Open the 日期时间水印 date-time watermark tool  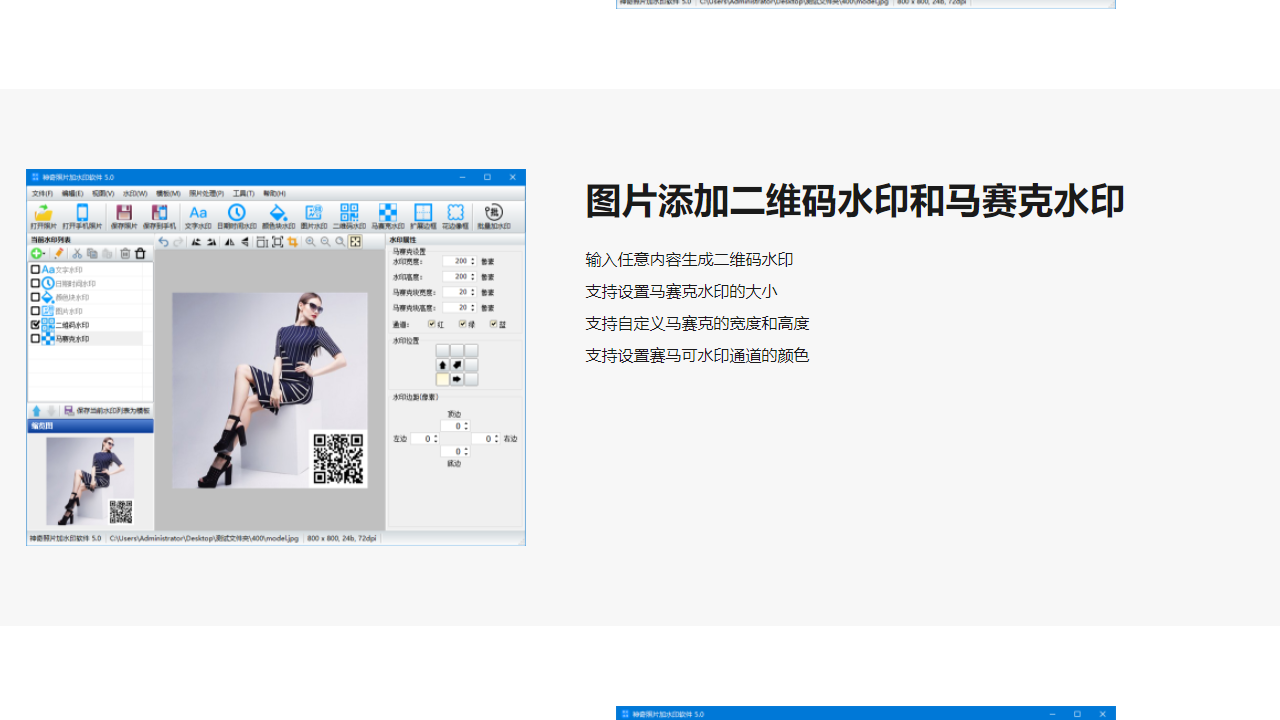click(x=236, y=214)
